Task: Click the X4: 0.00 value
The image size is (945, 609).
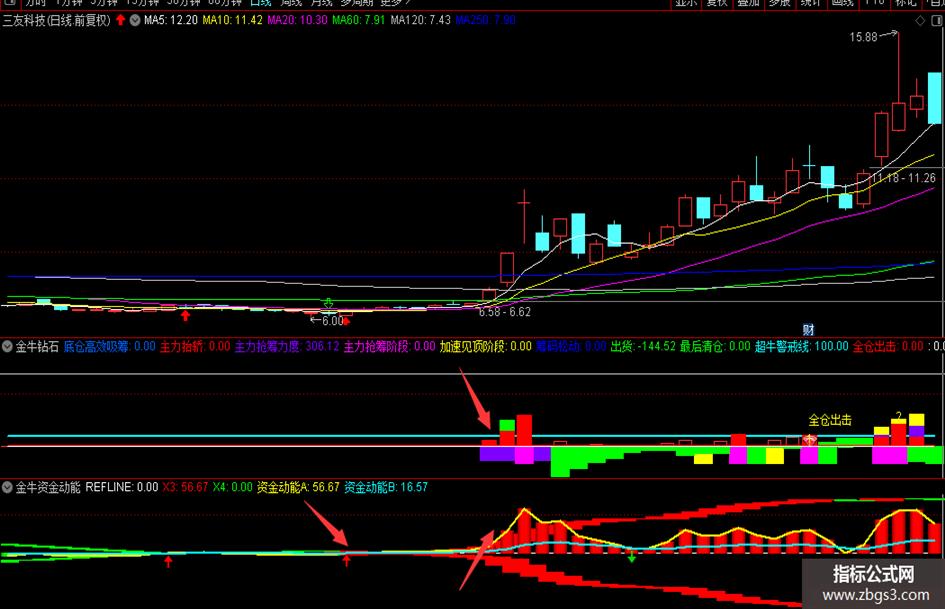Action: pyautogui.click(x=232, y=487)
